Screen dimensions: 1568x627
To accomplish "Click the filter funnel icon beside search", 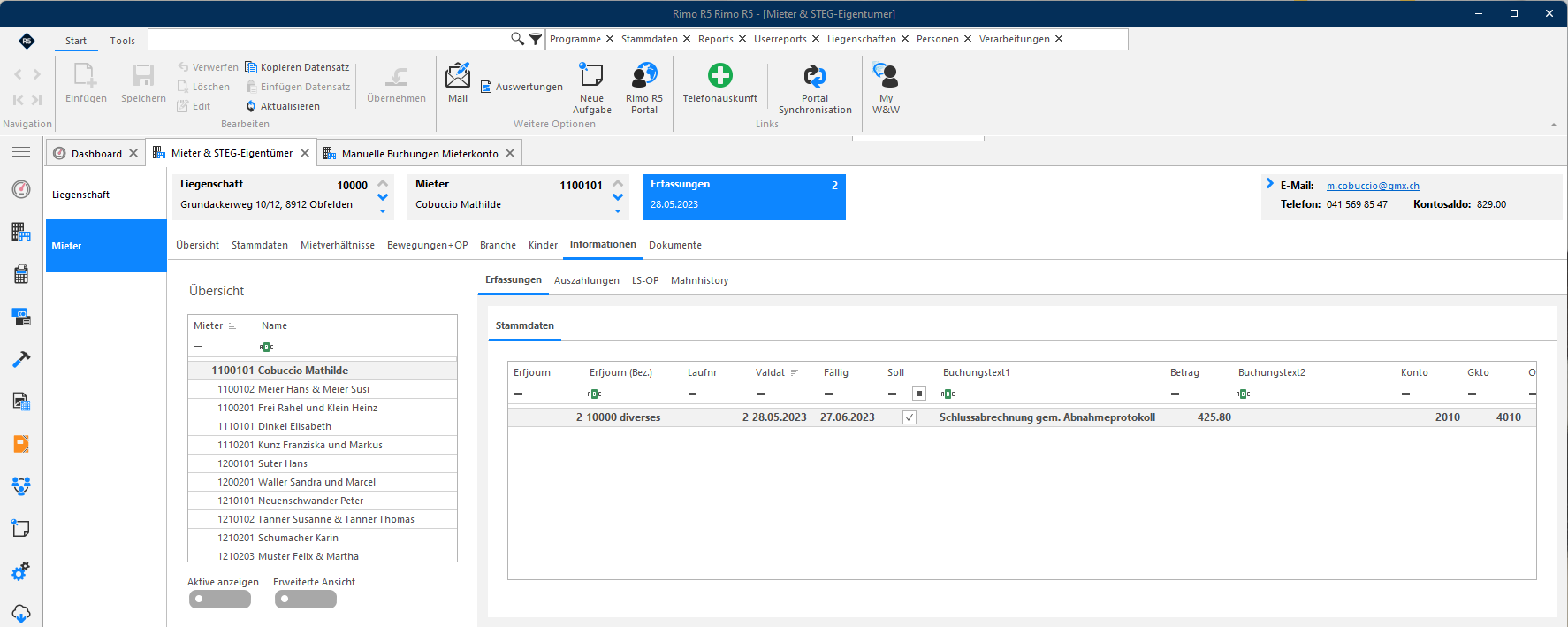I will coord(536,39).
